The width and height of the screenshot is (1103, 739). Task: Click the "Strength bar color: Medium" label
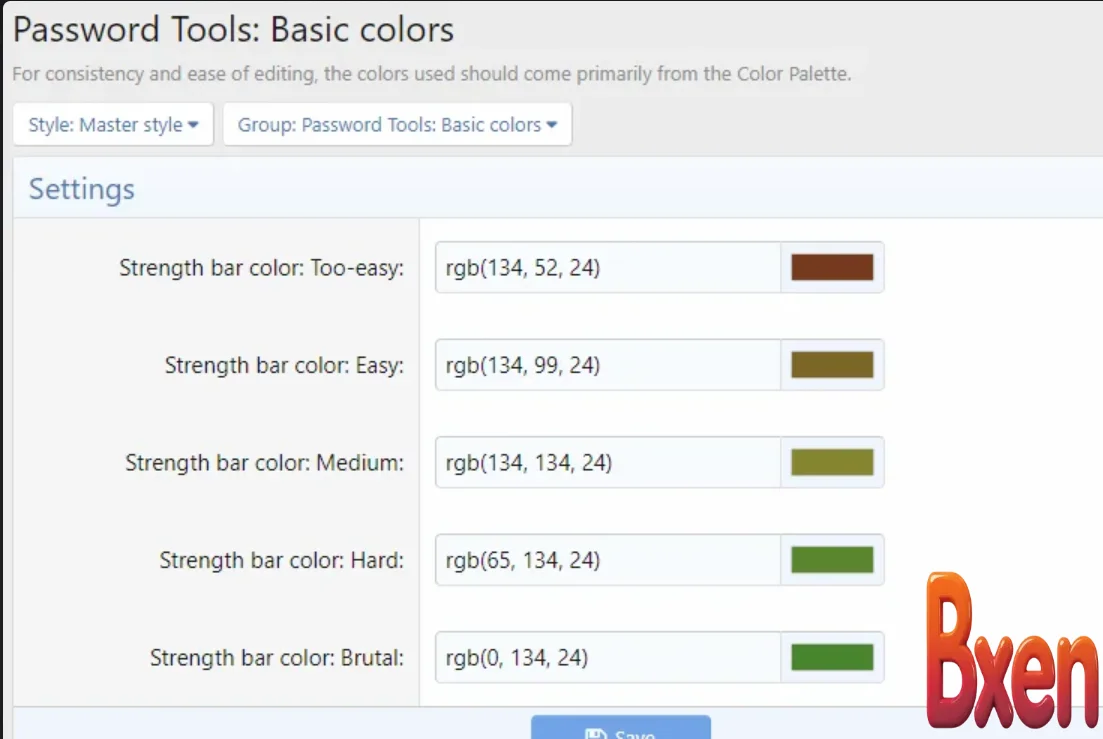264,463
